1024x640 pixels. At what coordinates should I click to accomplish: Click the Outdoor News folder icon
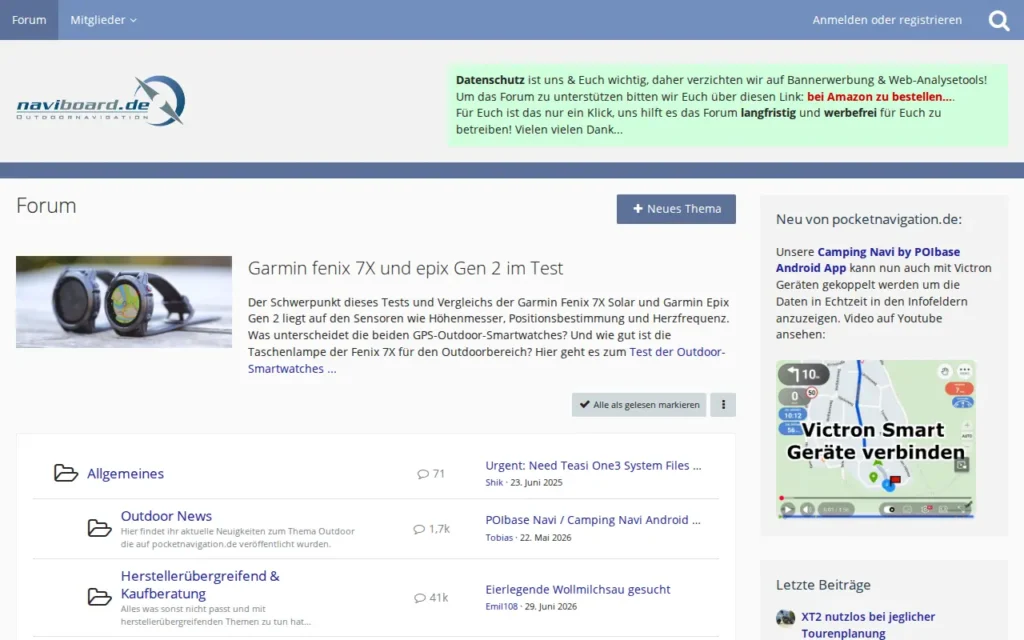pos(99,528)
